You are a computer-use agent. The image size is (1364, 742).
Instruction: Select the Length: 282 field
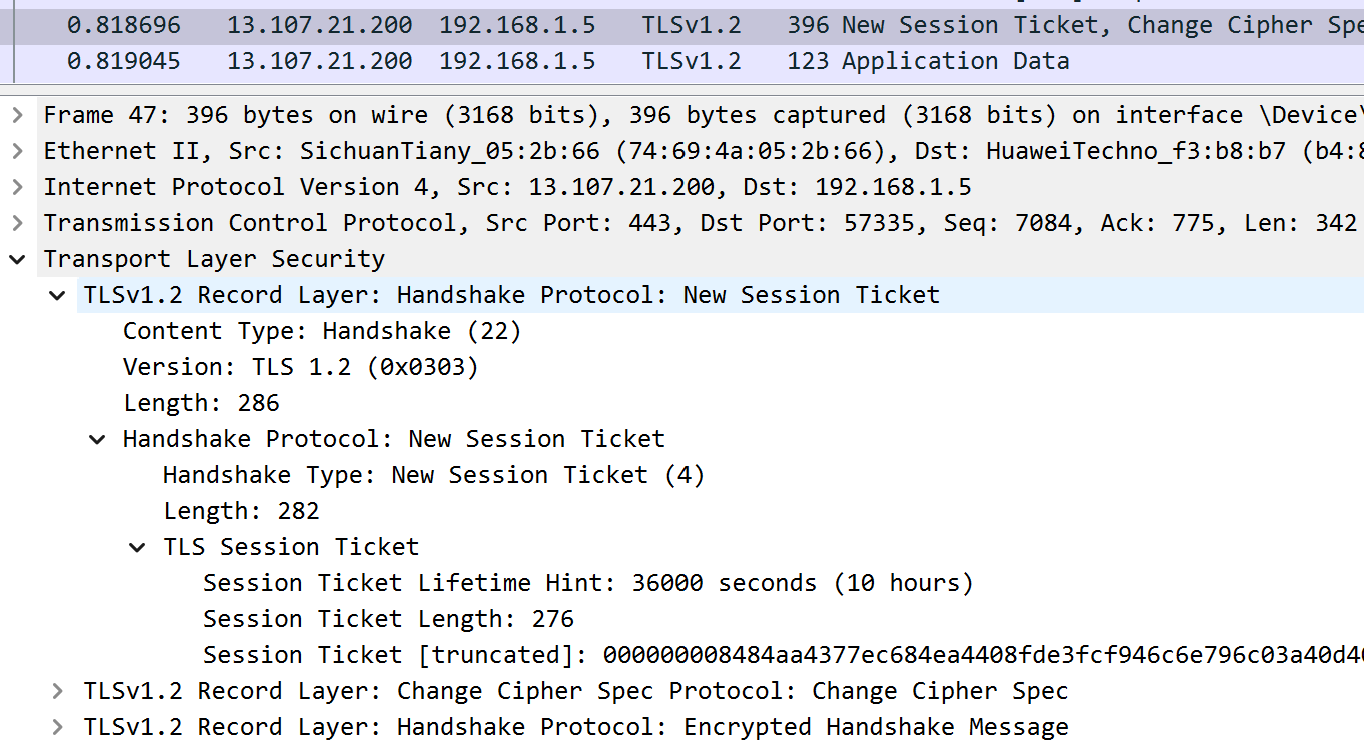pyautogui.click(x=241, y=511)
